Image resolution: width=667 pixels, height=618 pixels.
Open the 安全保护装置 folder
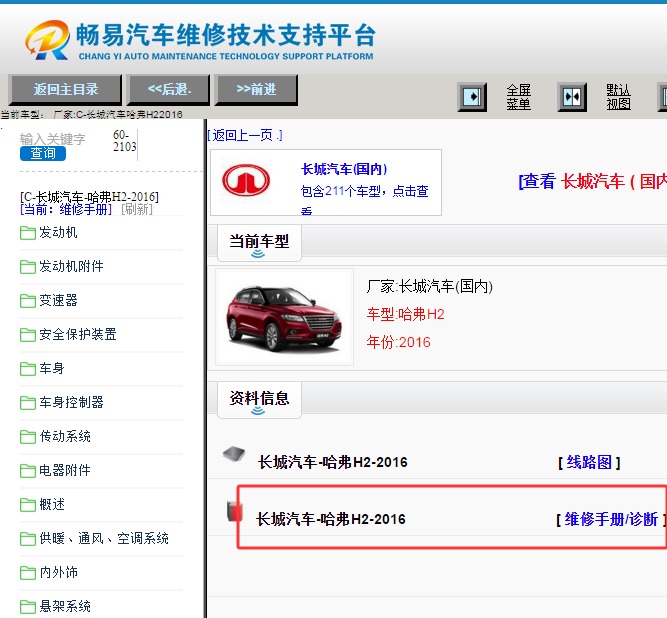coord(78,334)
